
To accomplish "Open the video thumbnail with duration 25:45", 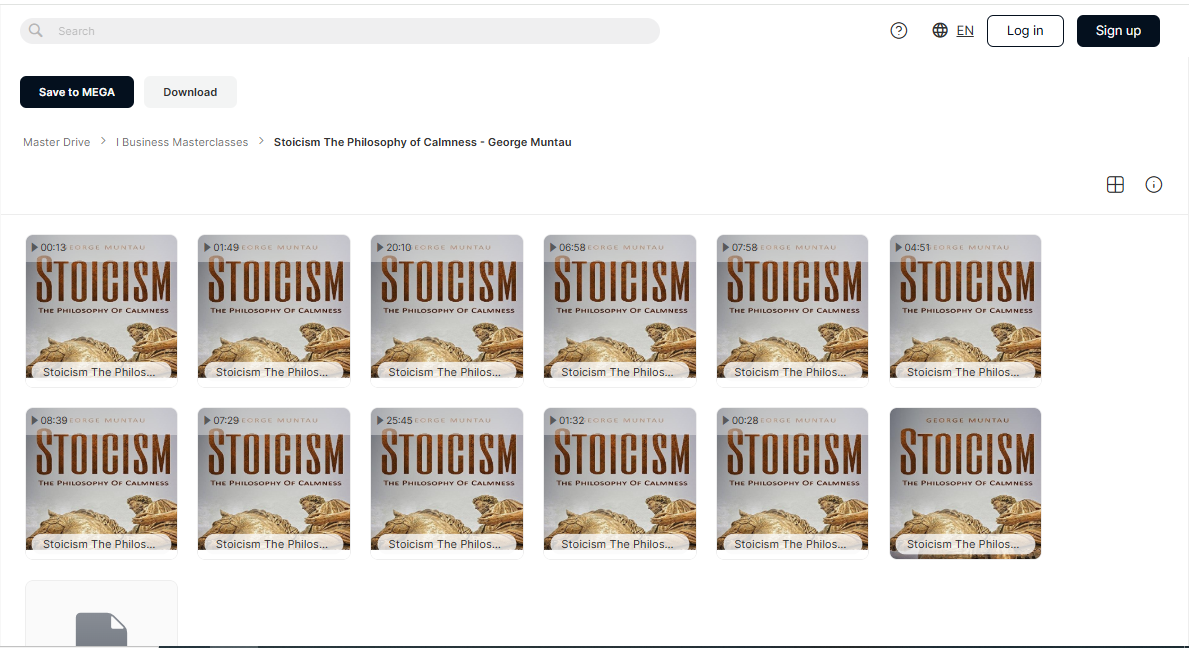I will [x=447, y=484].
